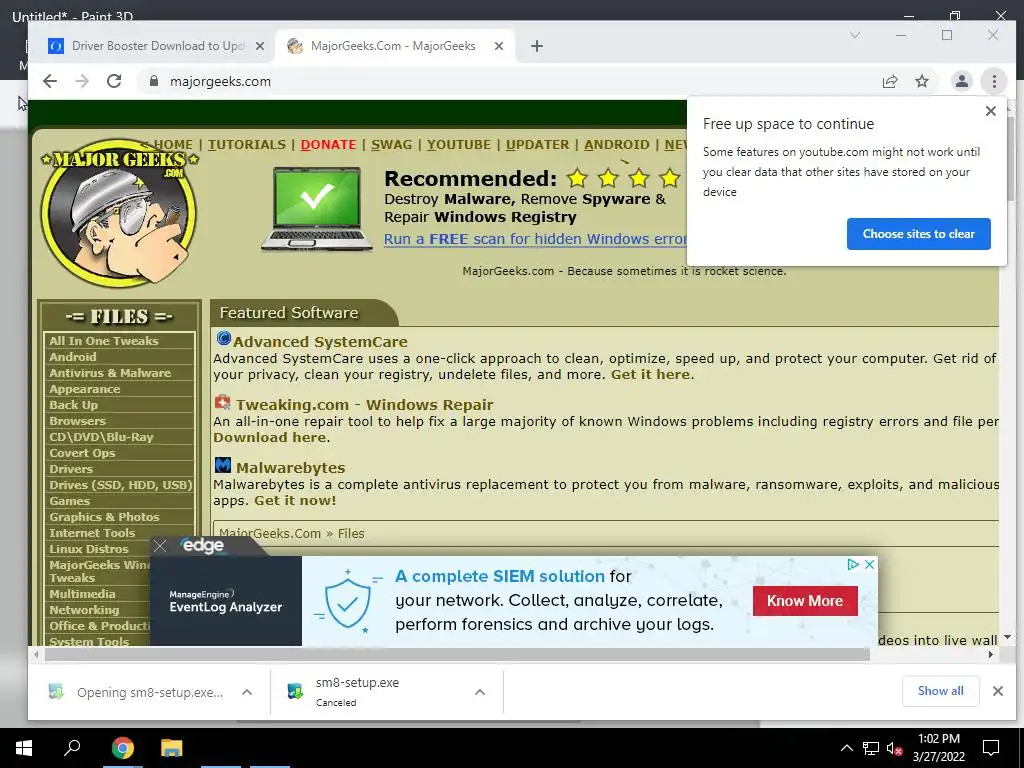The image size is (1024, 768).
Task: Open the Advanced SystemCare title link
Action: pyautogui.click(x=320, y=342)
